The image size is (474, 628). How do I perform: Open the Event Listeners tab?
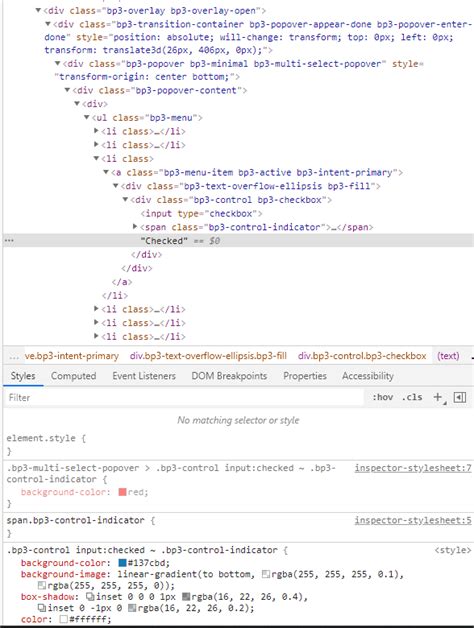144,376
